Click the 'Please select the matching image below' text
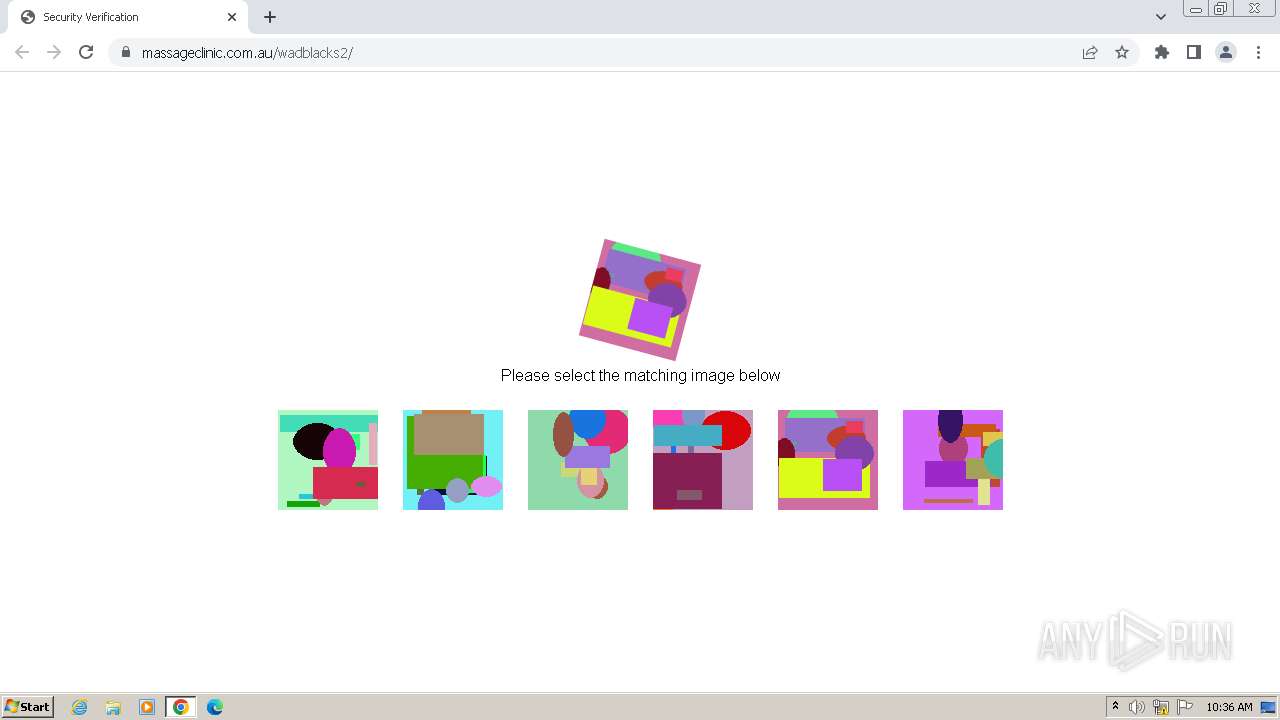 coord(640,375)
